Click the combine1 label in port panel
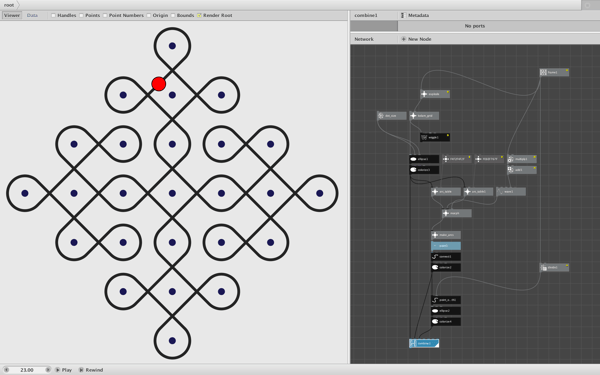This screenshot has height=375, width=600. pos(366,15)
